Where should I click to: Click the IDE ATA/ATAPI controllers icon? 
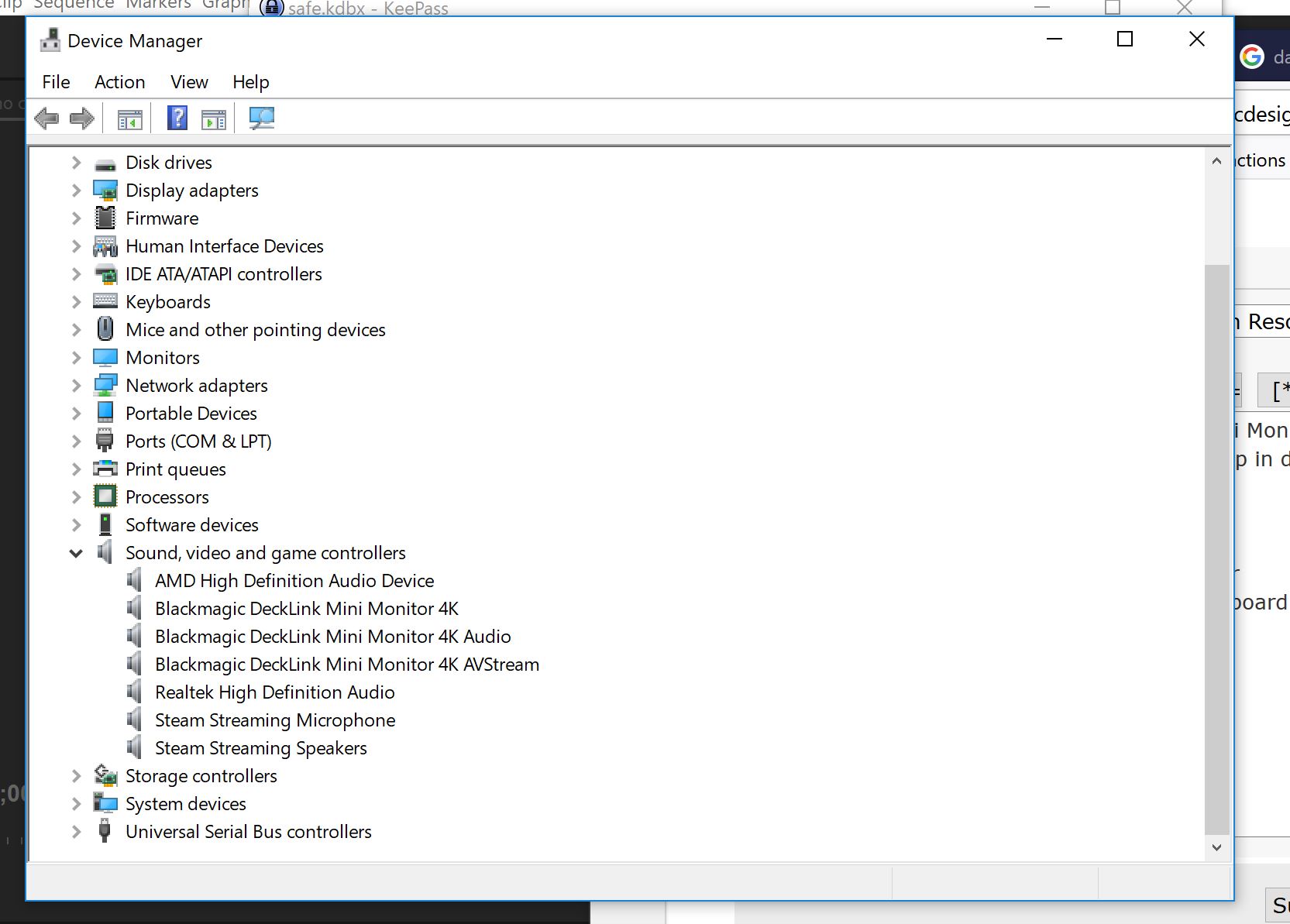point(105,274)
